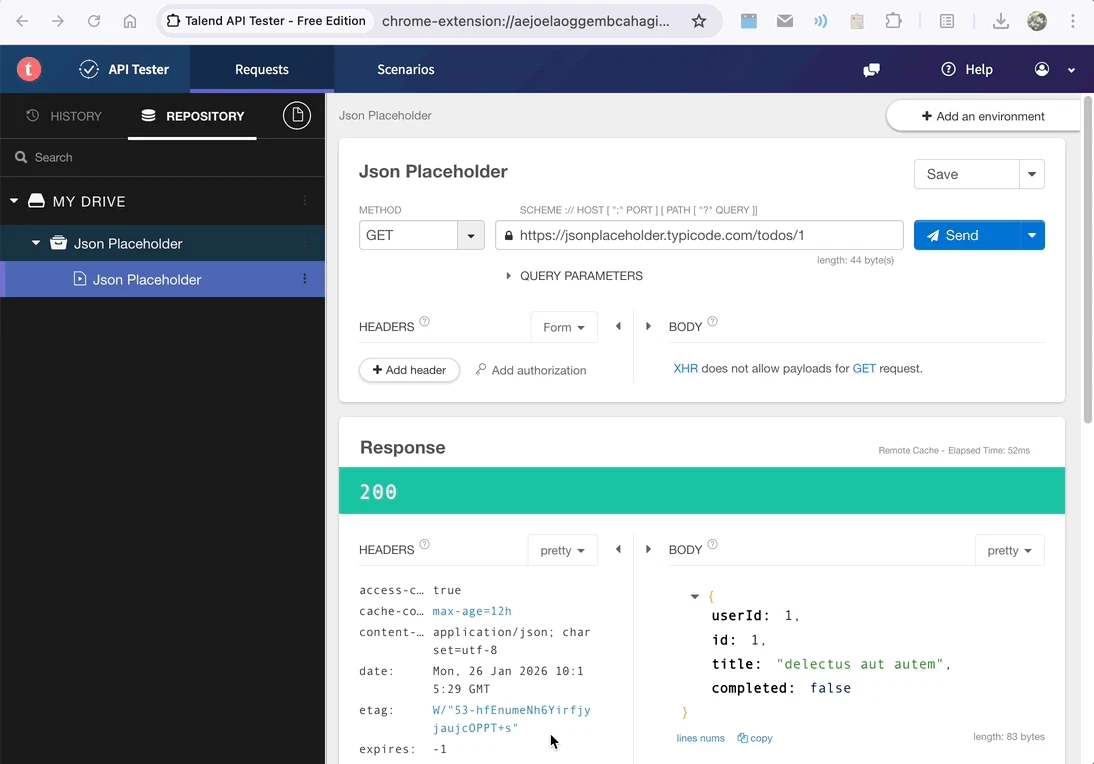Click the etag header value

(511, 719)
